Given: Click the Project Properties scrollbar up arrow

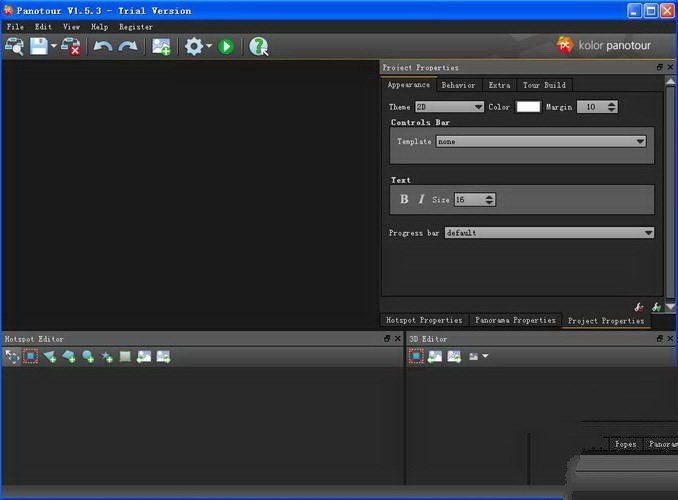Looking at the screenshot, I should [670, 81].
